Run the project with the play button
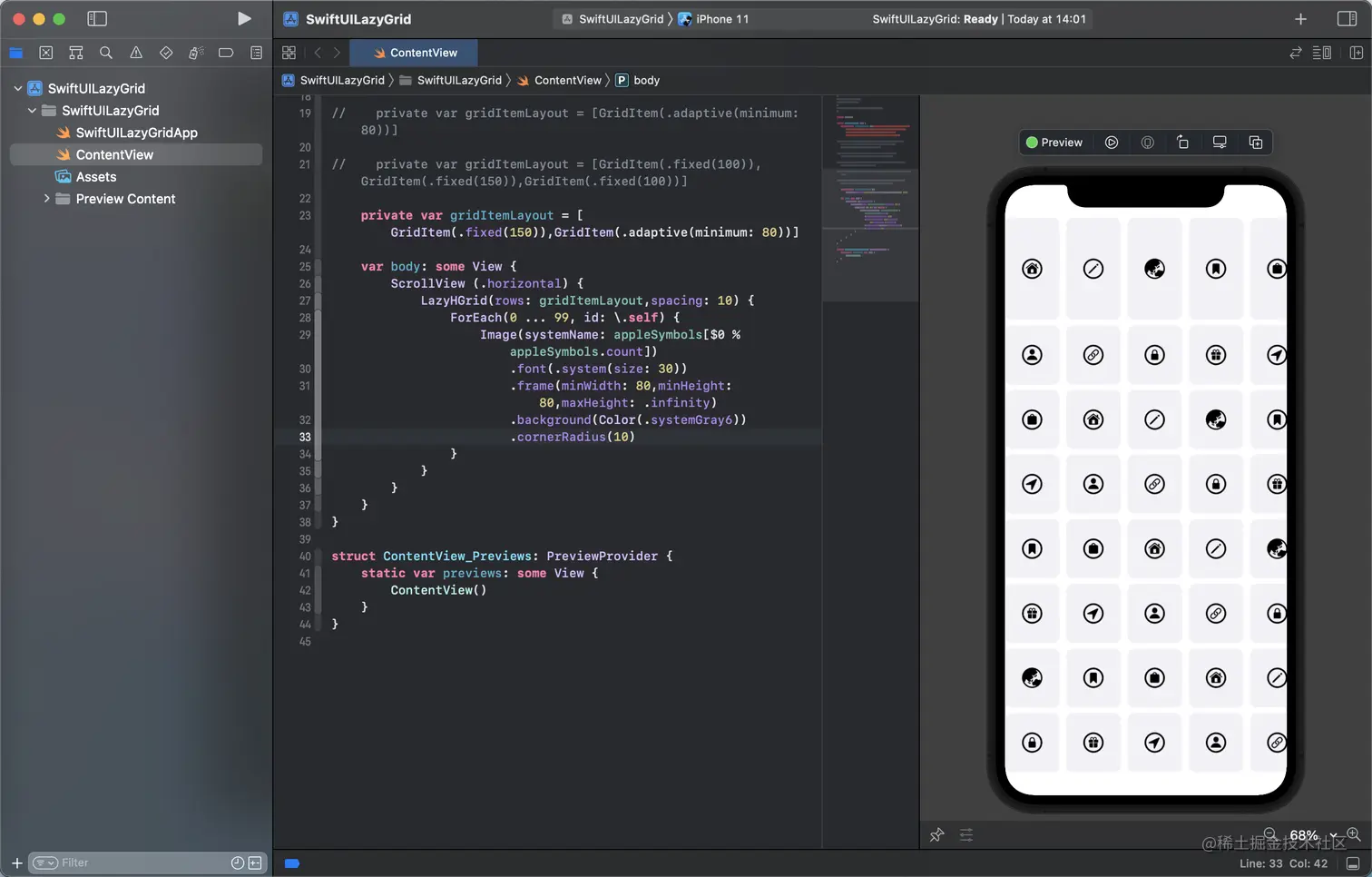1372x877 pixels. coord(243,18)
